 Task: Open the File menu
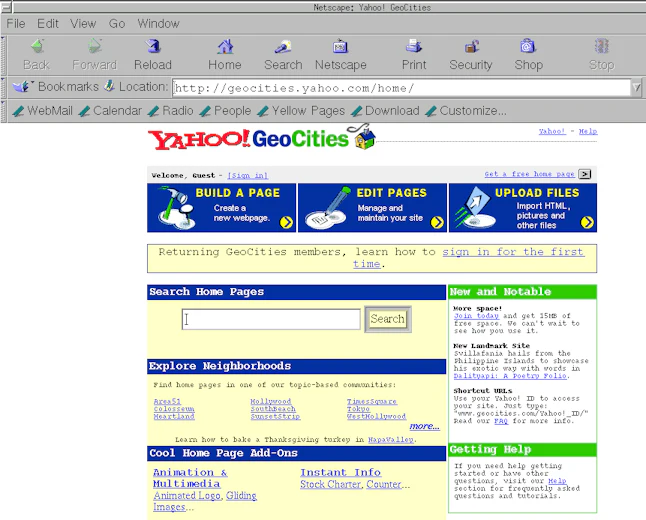pyautogui.click(x=16, y=23)
